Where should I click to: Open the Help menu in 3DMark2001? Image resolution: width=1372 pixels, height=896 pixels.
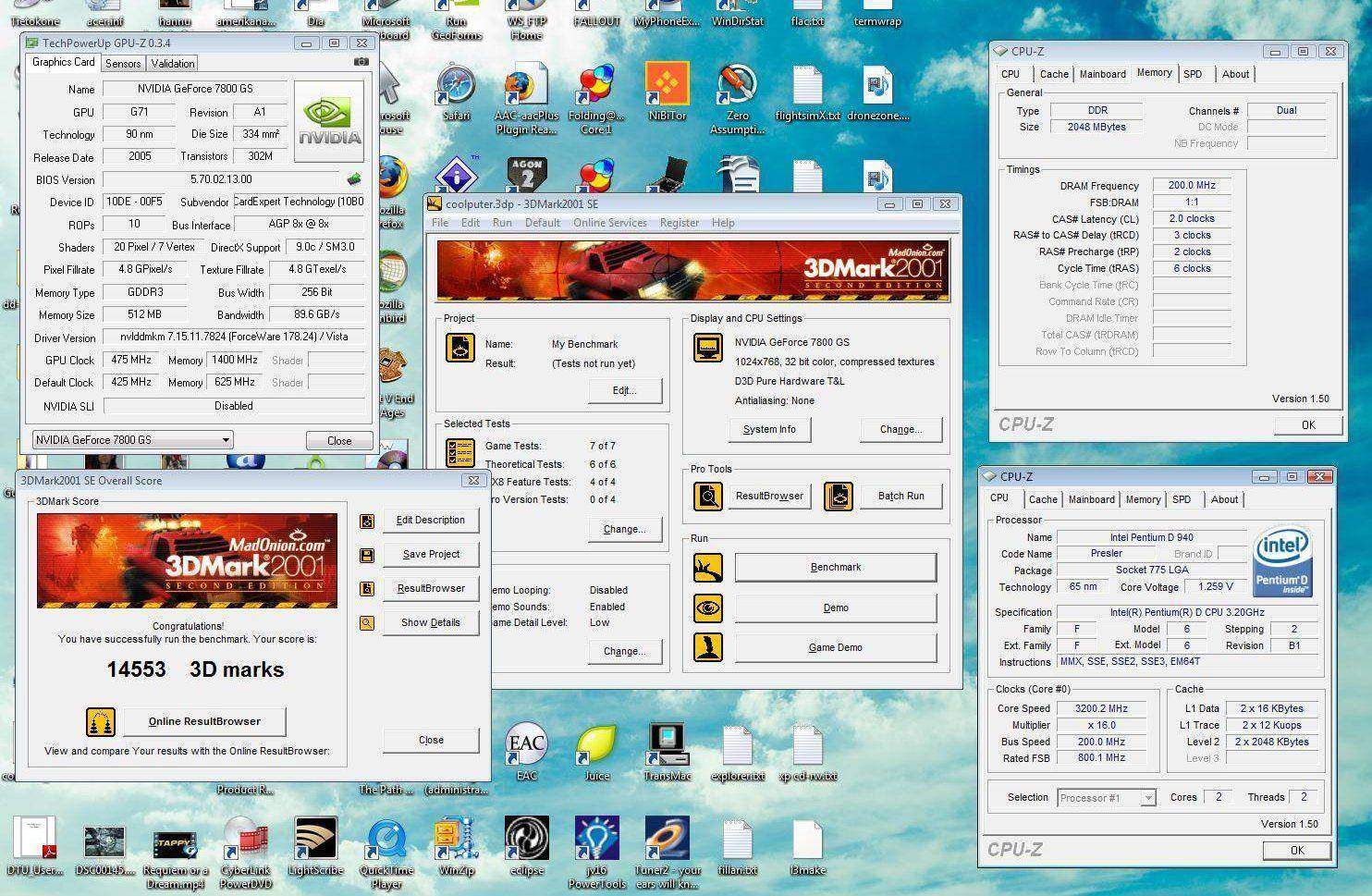(x=723, y=223)
